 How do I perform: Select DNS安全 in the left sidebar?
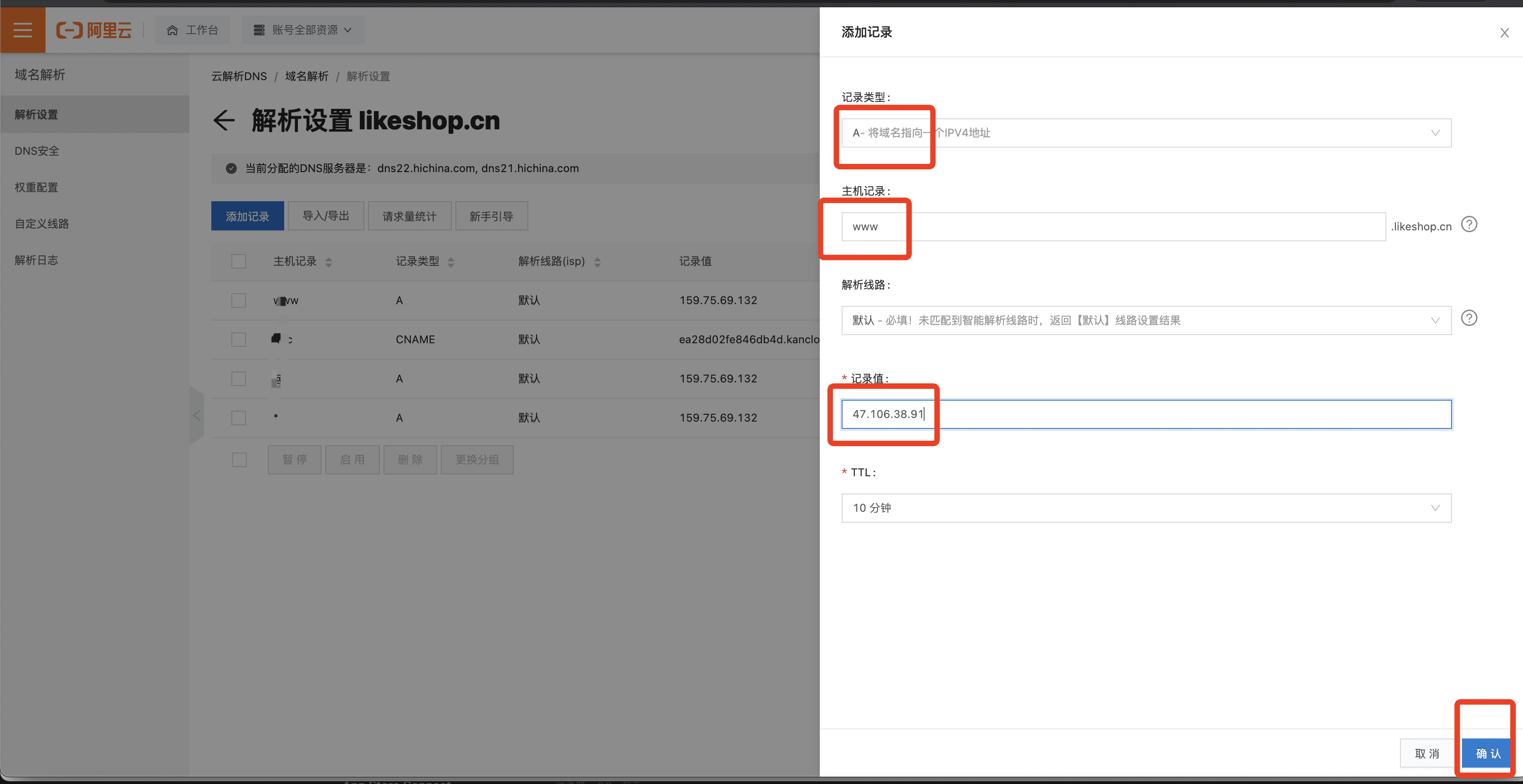tap(36, 151)
